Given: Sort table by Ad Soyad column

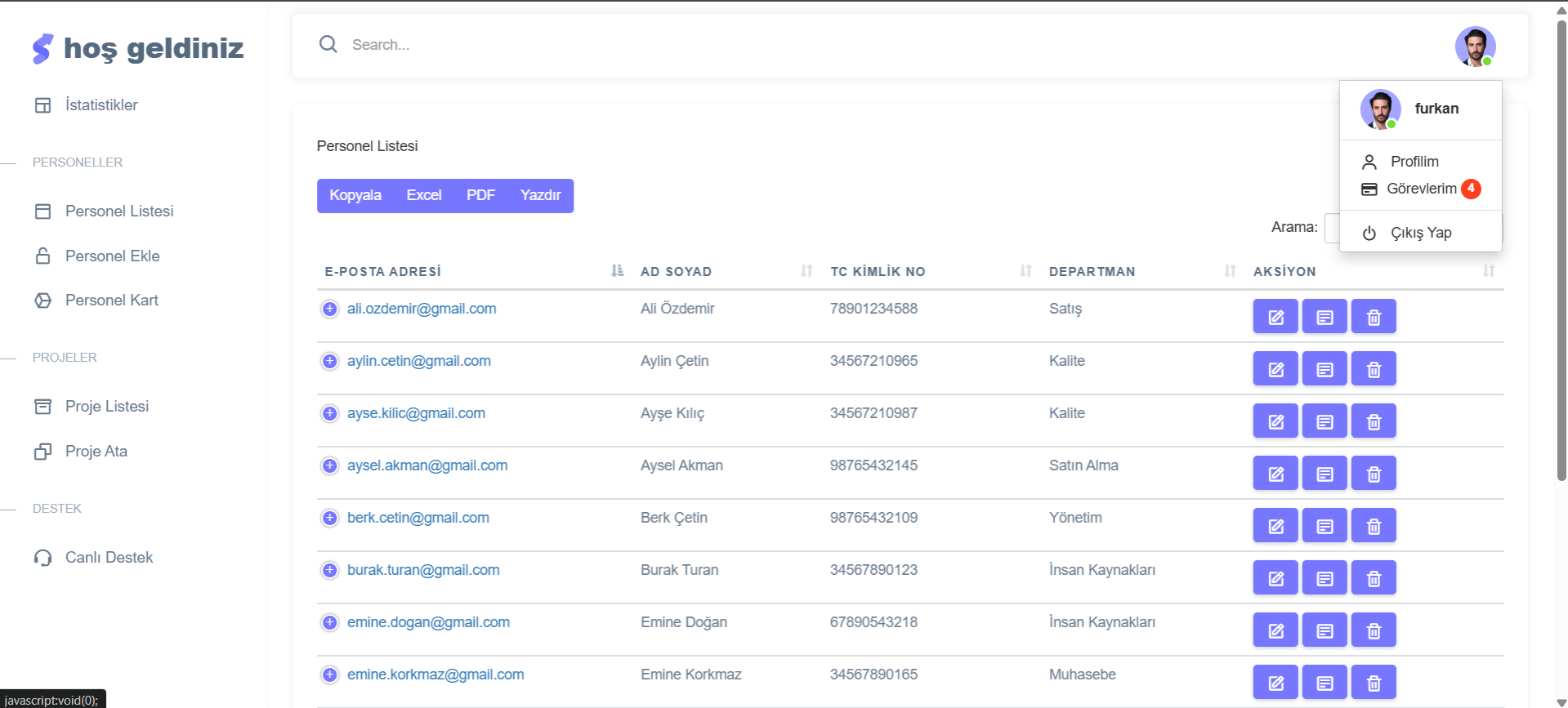Looking at the screenshot, I should point(676,271).
